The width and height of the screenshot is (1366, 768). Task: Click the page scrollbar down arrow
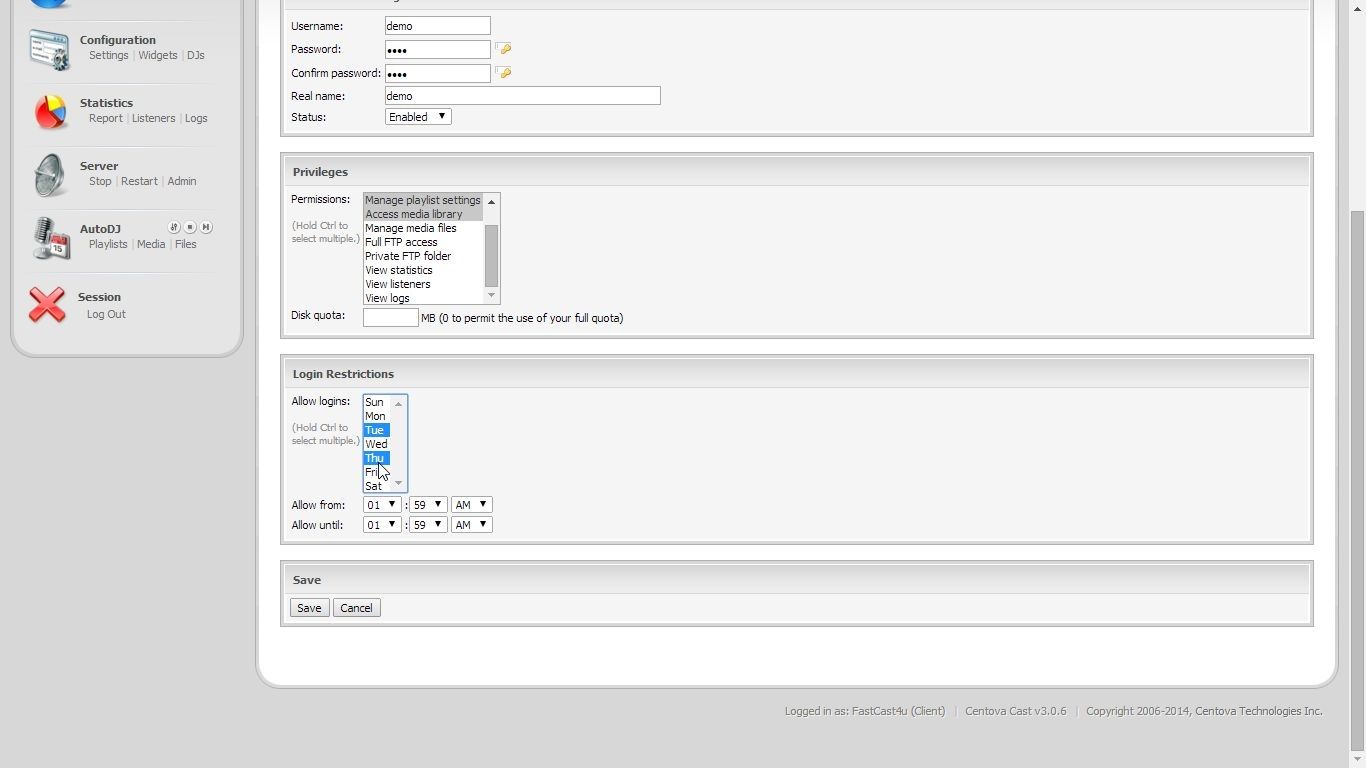point(1357,760)
